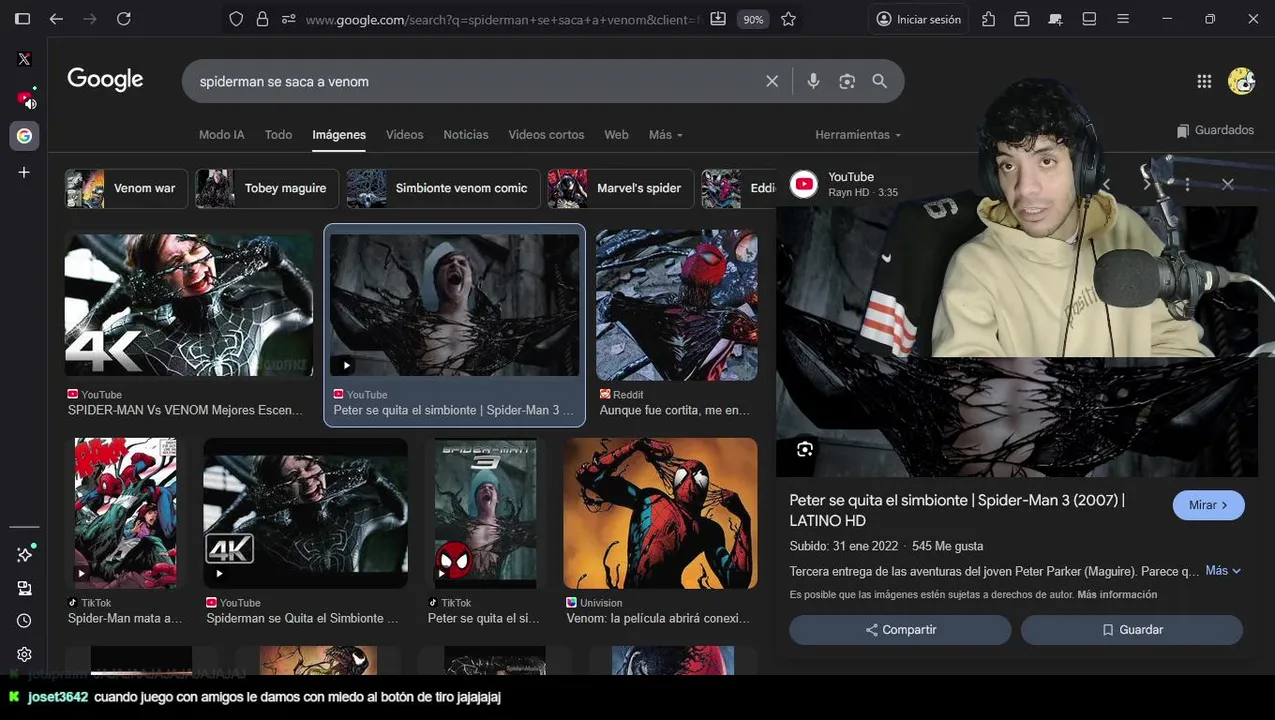This screenshot has height=720, width=1275.
Task: Reload the page with refresh icon
Action: (124, 19)
